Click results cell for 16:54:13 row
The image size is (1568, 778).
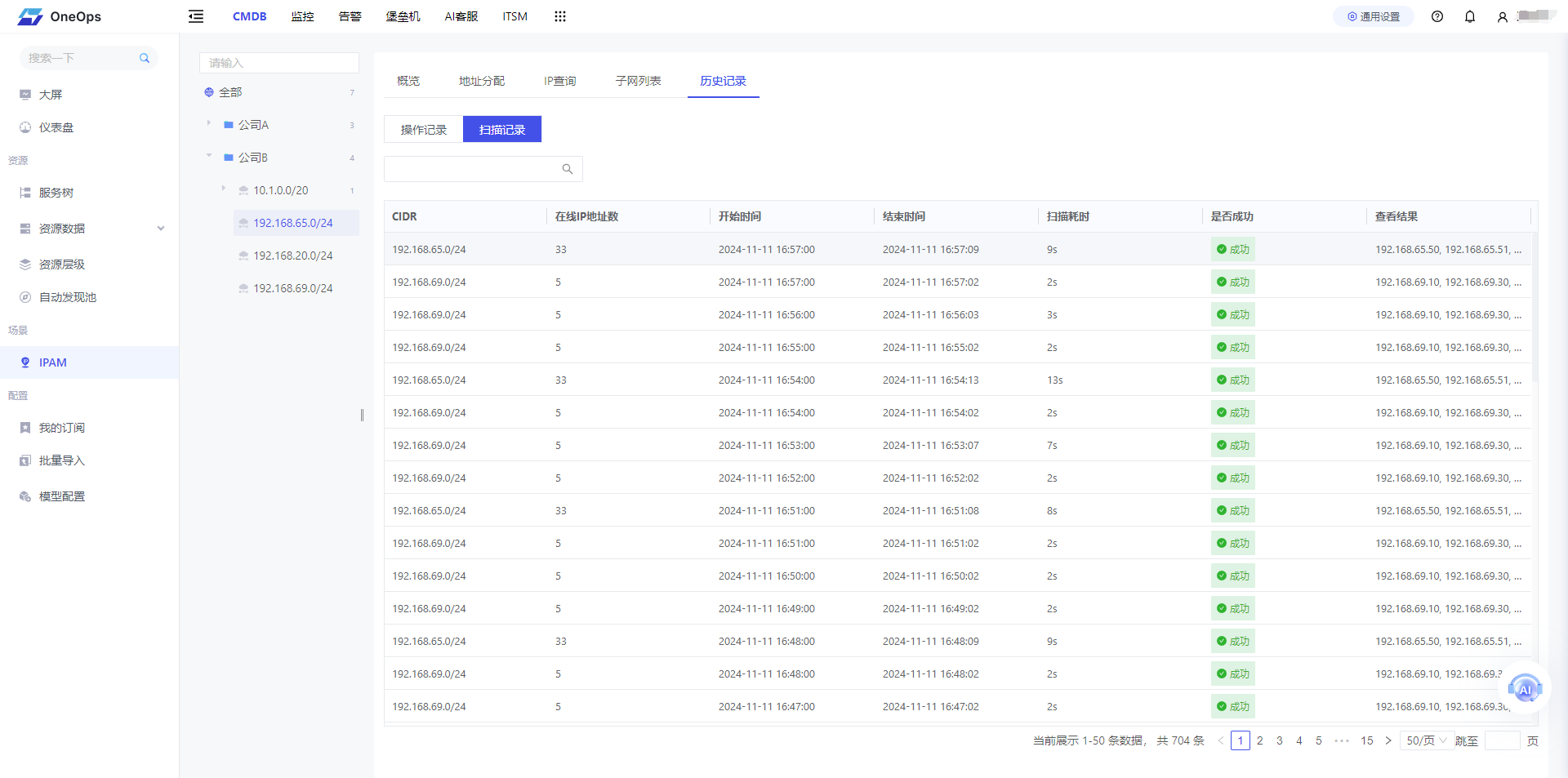coord(1449,380)
